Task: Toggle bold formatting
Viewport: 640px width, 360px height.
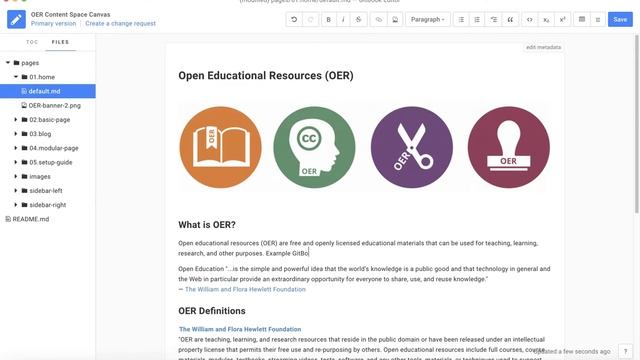Action: [x=329, y=19]
